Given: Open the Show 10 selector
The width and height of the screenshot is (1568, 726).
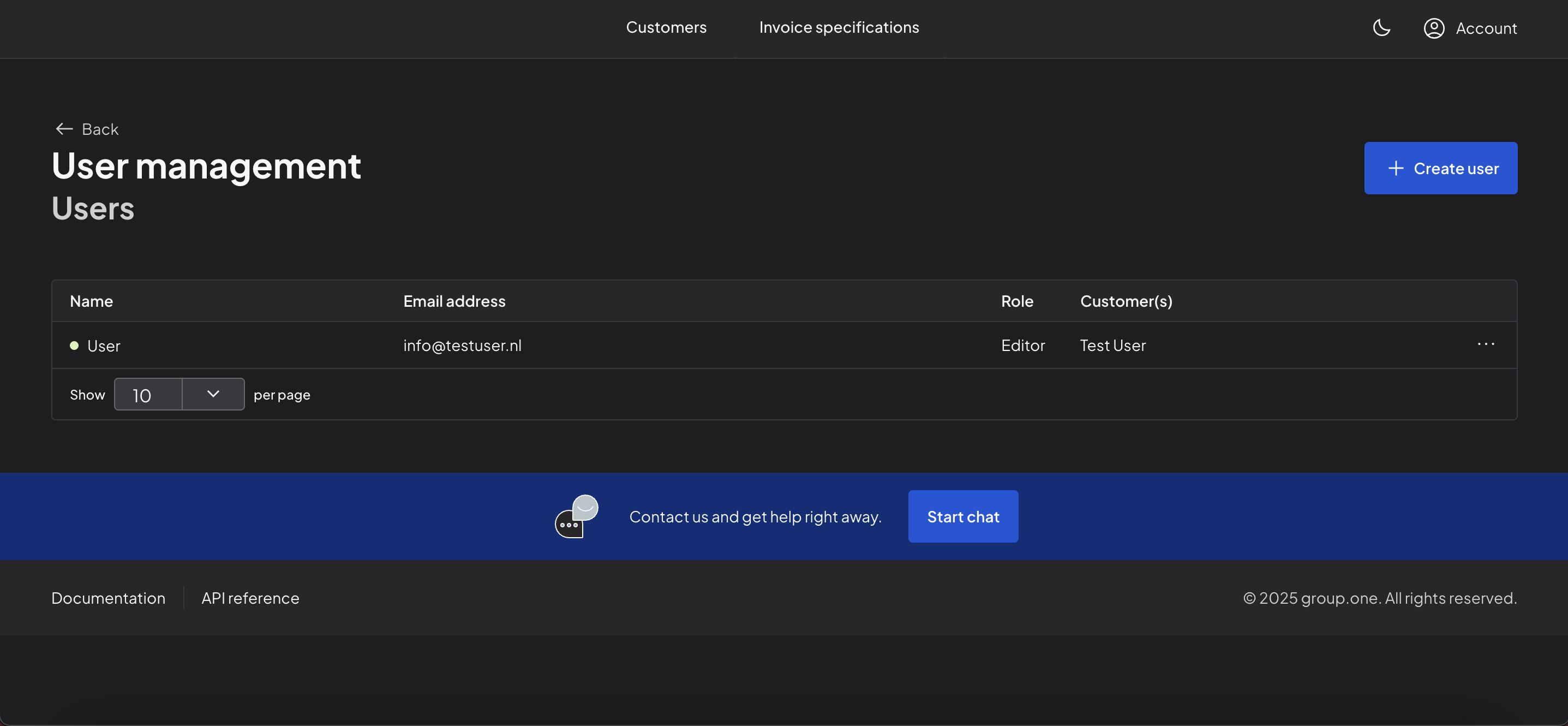Looking at the screenshot, I should pos(179,394).
